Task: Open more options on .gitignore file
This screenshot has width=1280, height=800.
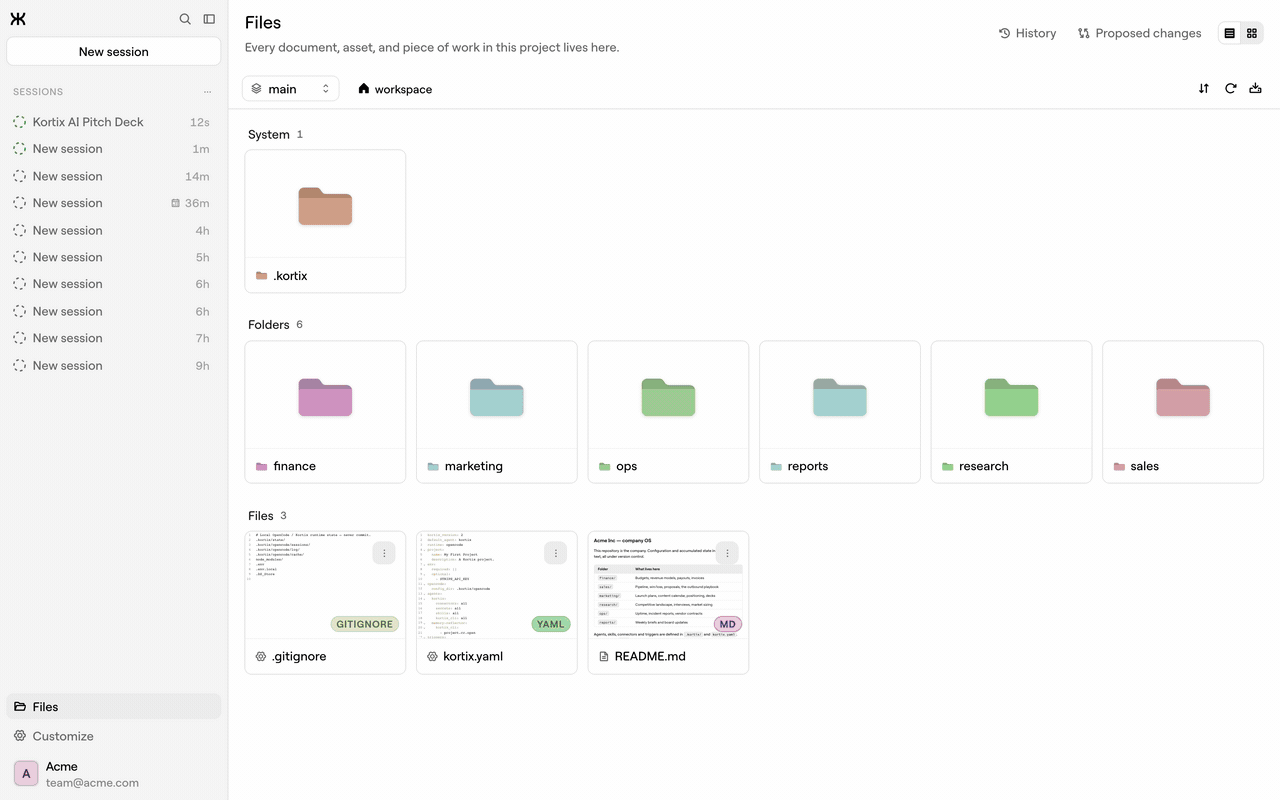Action: [384, 553]
